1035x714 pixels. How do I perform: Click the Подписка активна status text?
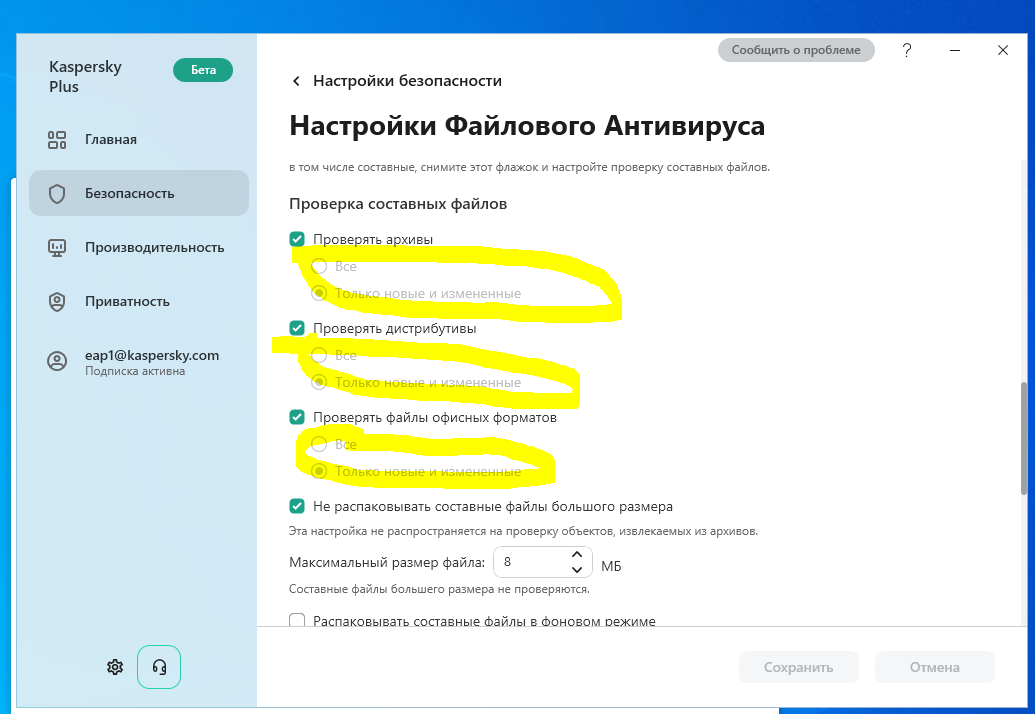(x=135, y=371)
